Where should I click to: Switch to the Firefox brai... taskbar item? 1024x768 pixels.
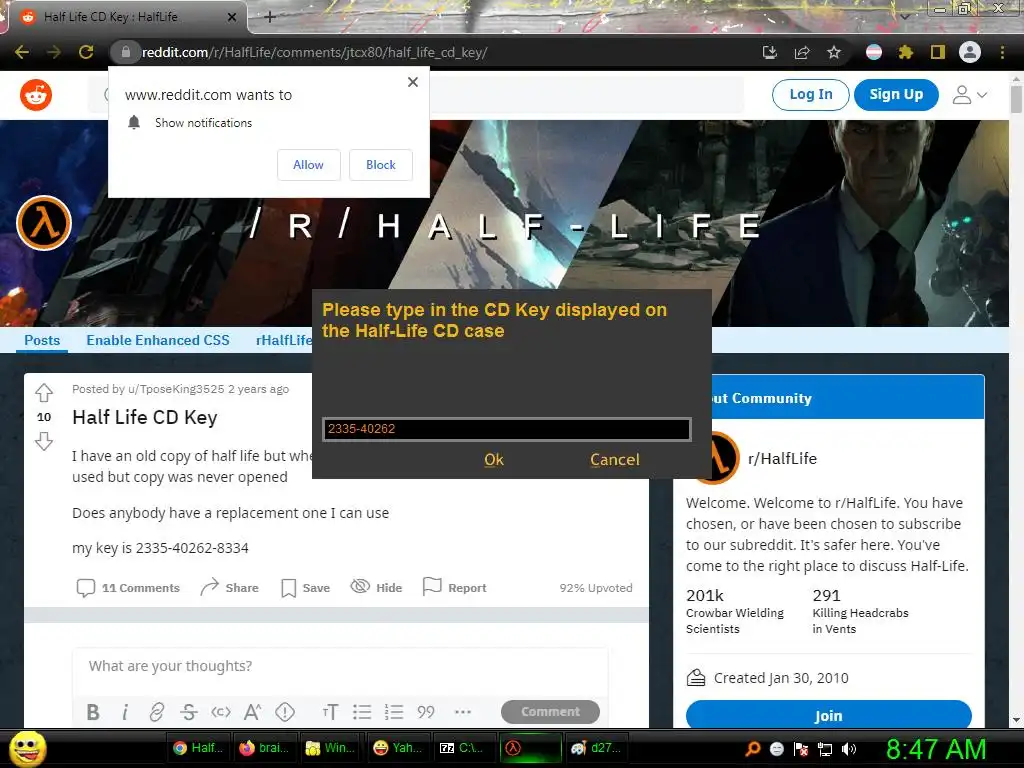[264, 748]
